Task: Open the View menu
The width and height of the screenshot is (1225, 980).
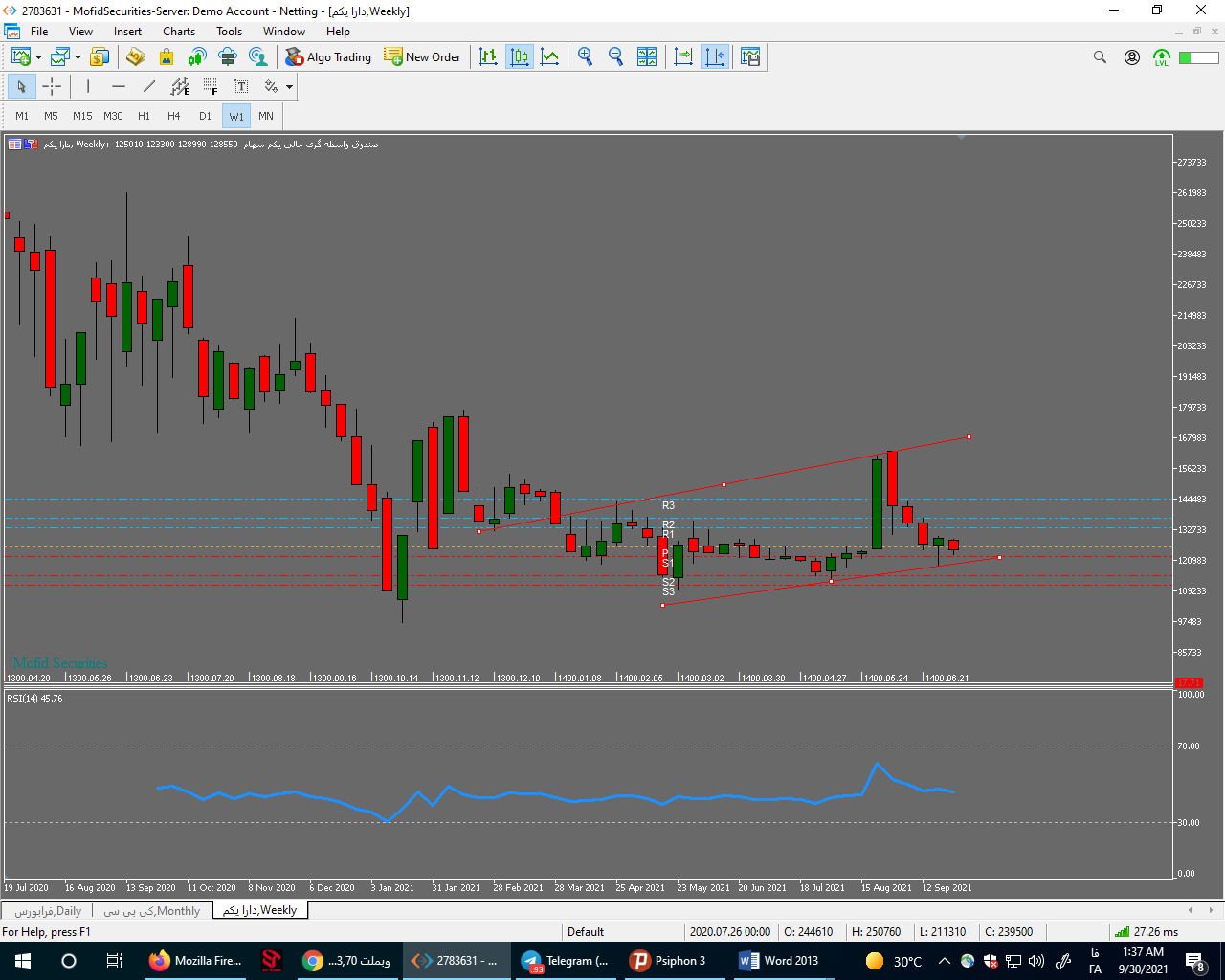Action: (80, 32)
